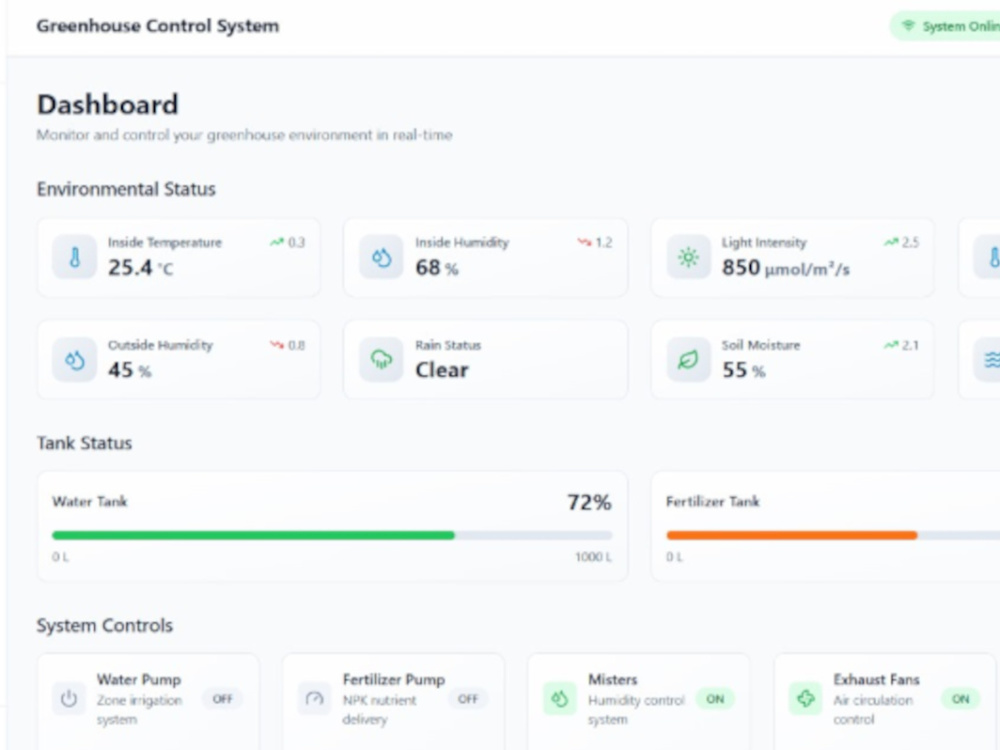This screenshot has width=1000, height=750.
Task: Click the Tank Status section heading
Action: pyautogui.click(x=84, y=443)
